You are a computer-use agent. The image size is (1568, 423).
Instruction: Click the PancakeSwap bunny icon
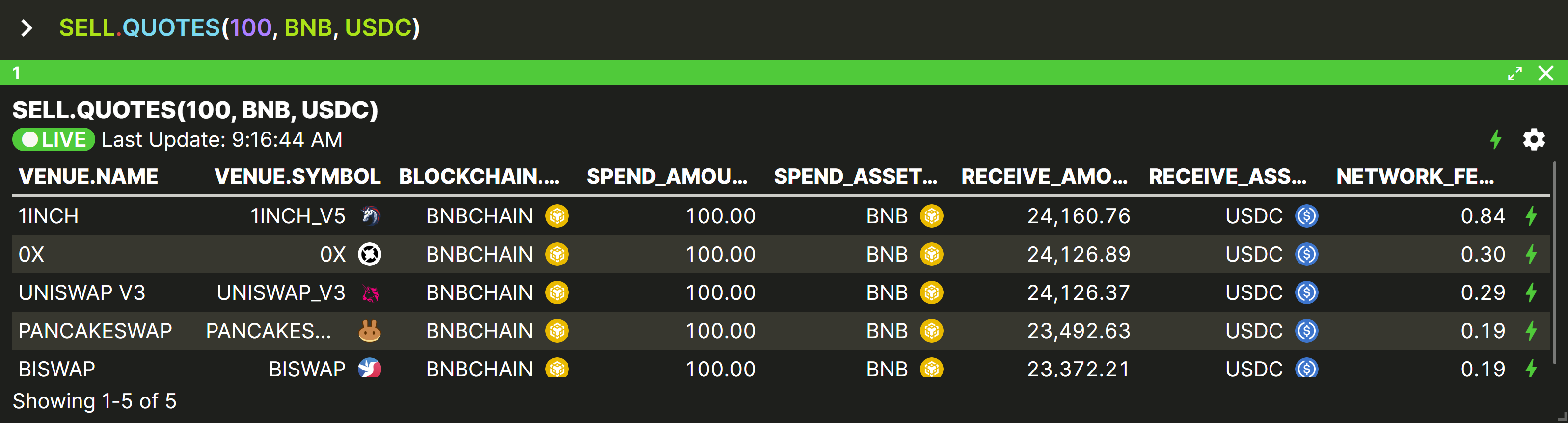370,331
